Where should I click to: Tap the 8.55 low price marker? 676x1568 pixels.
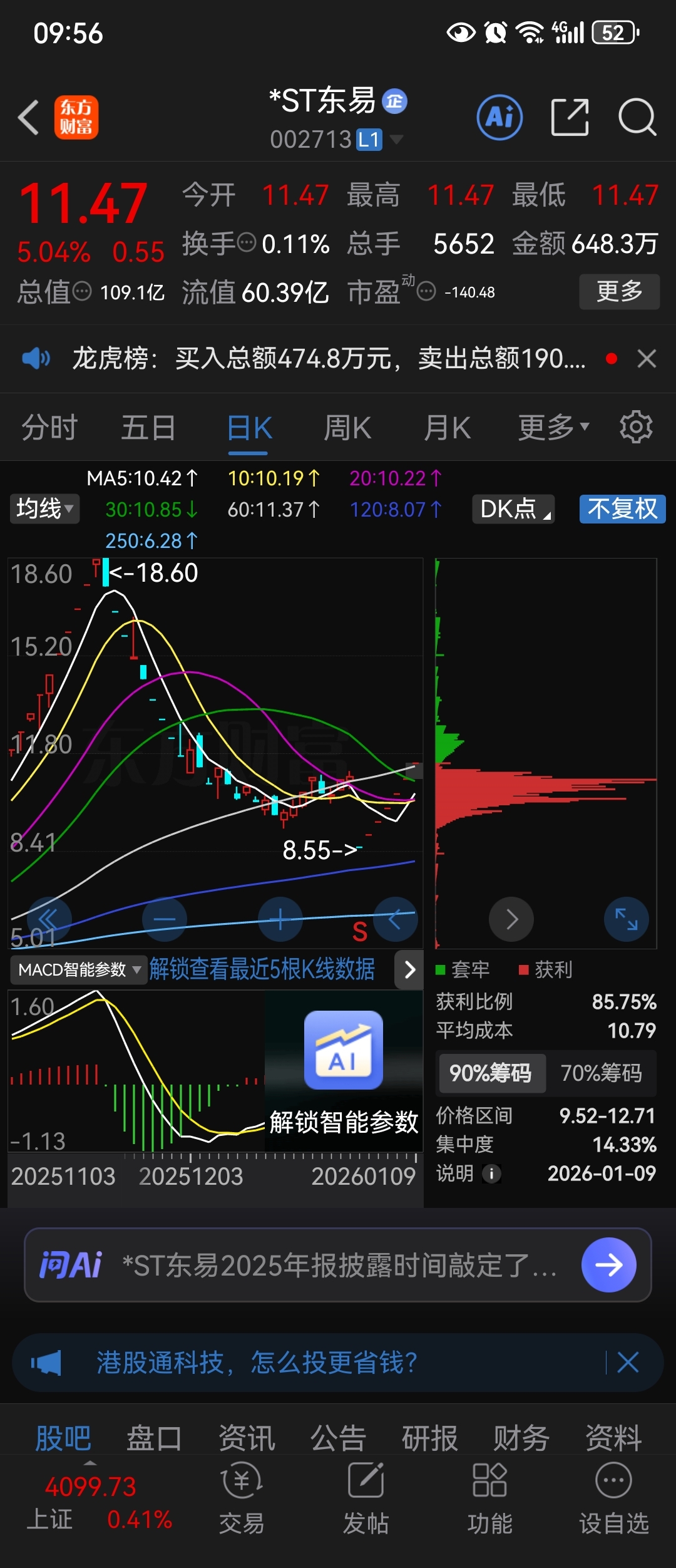(x=322, y=850)
